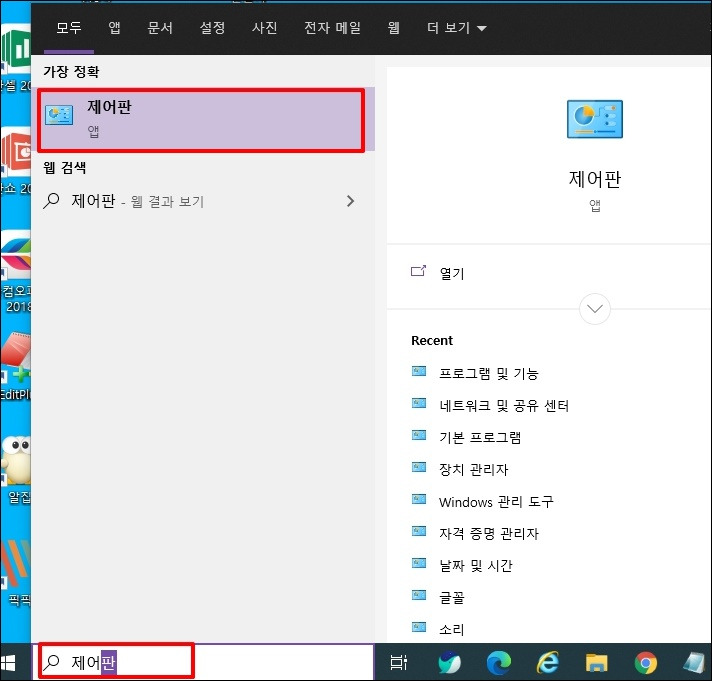Image resolution: width=712 pixels, height=681 pixels.
Task: Click icon beside 글꼴
Action: [419, 595]
